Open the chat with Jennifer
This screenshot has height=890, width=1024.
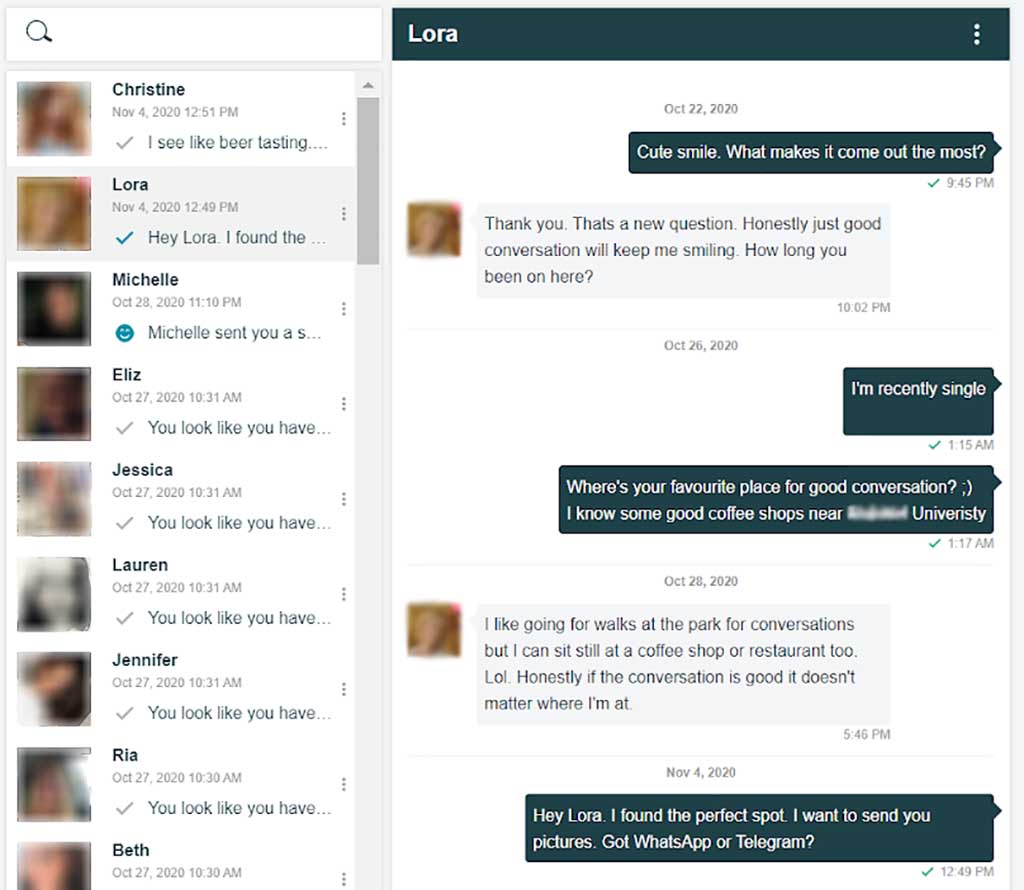200,688
